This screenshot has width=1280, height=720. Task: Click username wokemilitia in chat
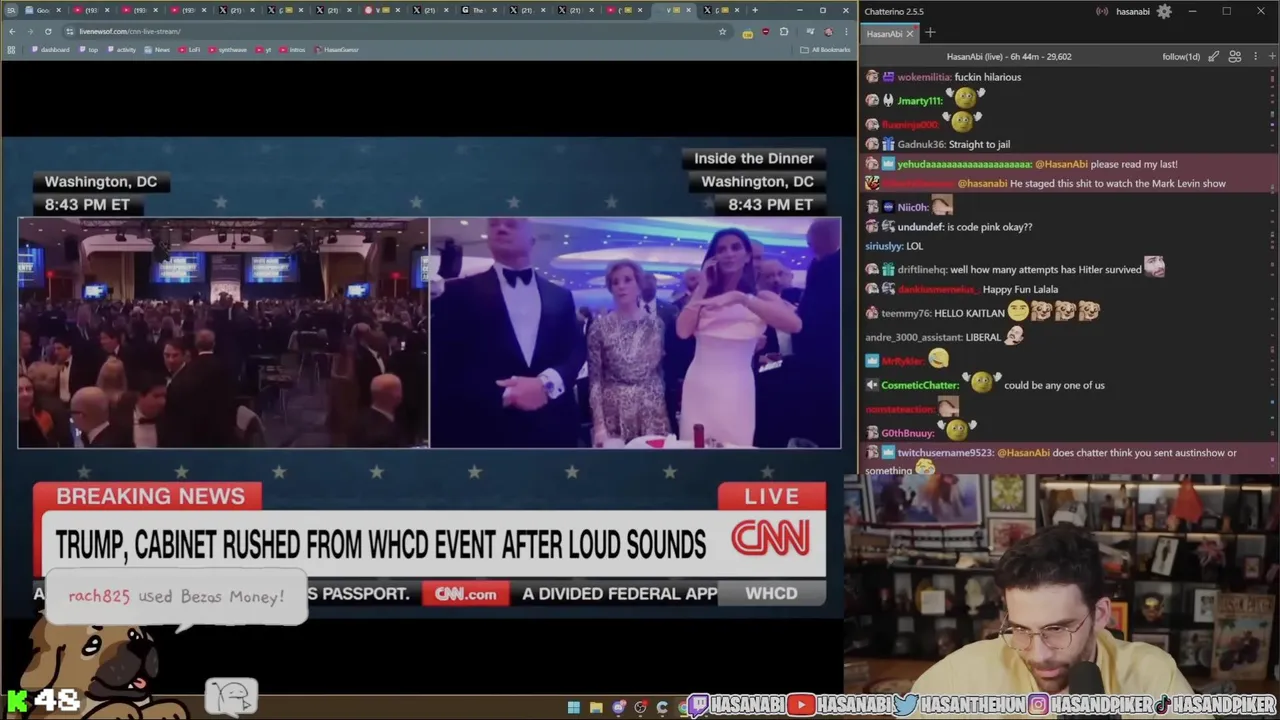pos(923,77)
